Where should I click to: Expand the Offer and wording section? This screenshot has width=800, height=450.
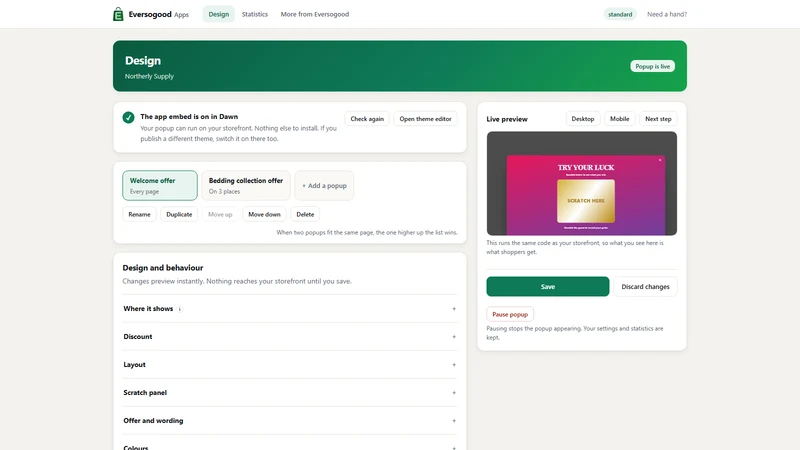(290, 421)
